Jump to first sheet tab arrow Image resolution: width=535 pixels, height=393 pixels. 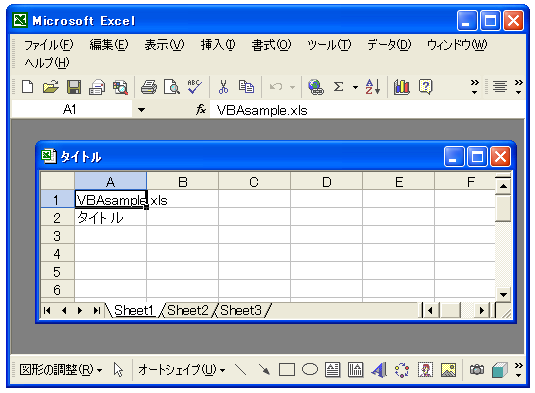point(47,310)
